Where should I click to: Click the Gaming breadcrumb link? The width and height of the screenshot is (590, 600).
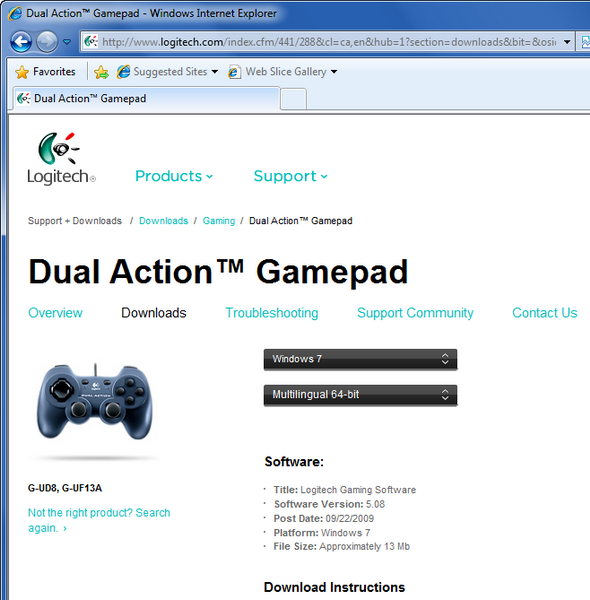[219, 221]
